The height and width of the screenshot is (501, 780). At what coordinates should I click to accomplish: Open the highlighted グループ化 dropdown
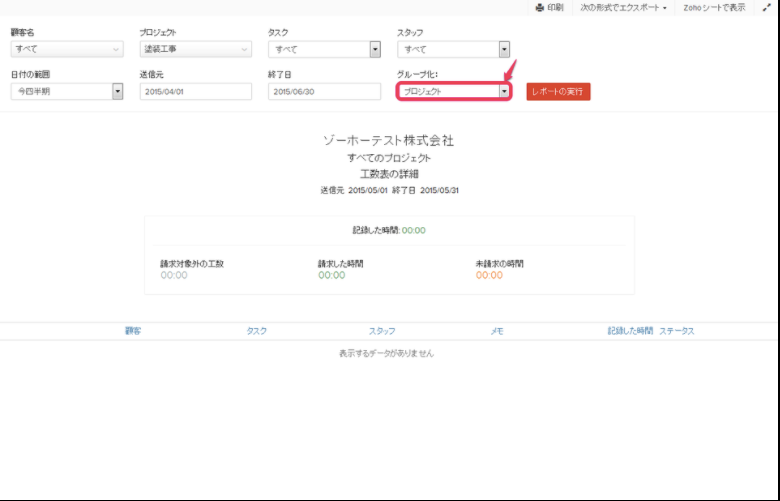tap(454, 91)
